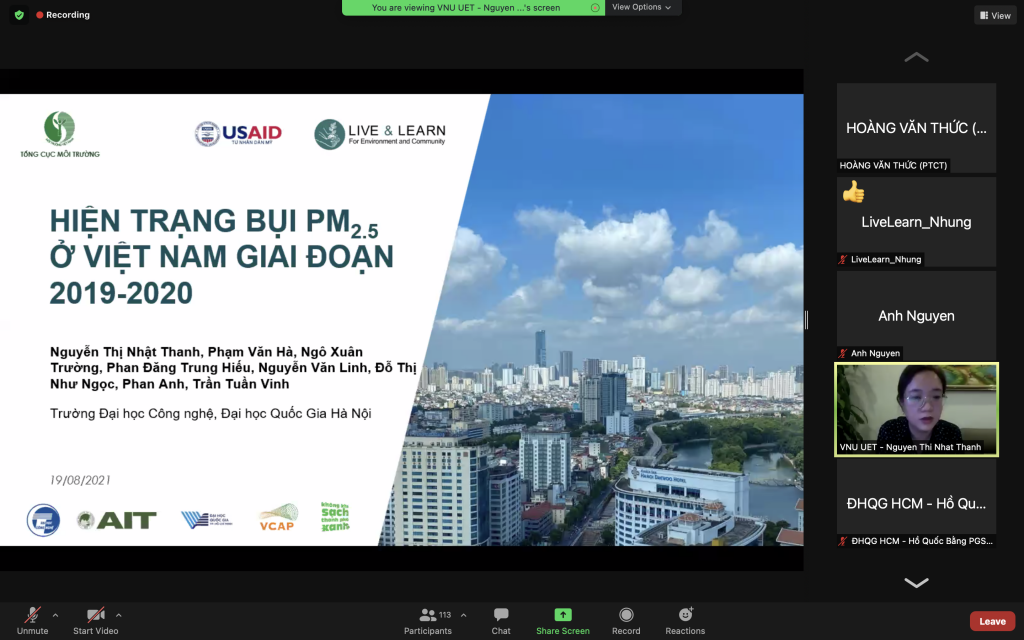Unmute the microphone

(33, 615)
